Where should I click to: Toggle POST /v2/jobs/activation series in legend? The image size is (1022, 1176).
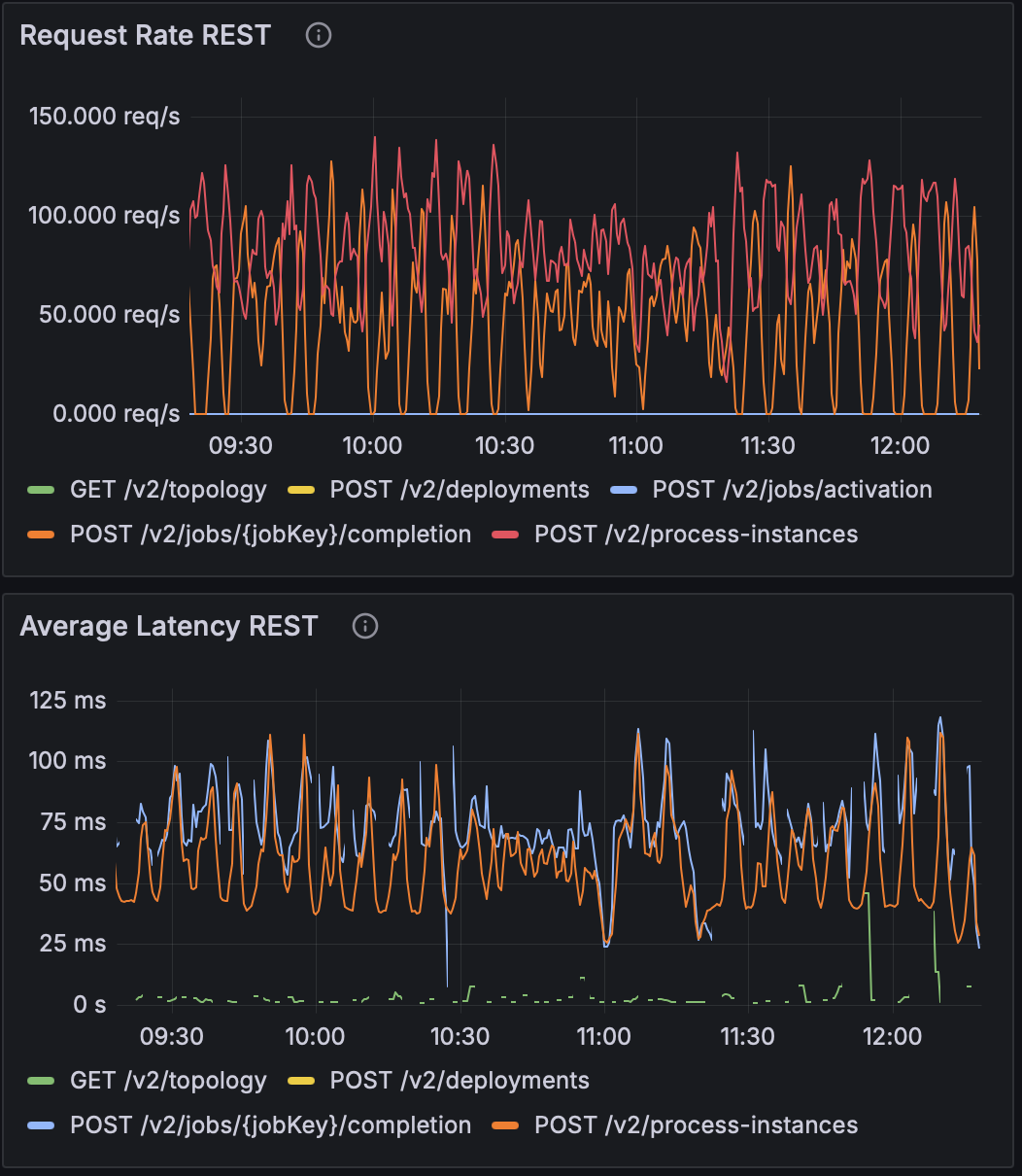point(791,490)
